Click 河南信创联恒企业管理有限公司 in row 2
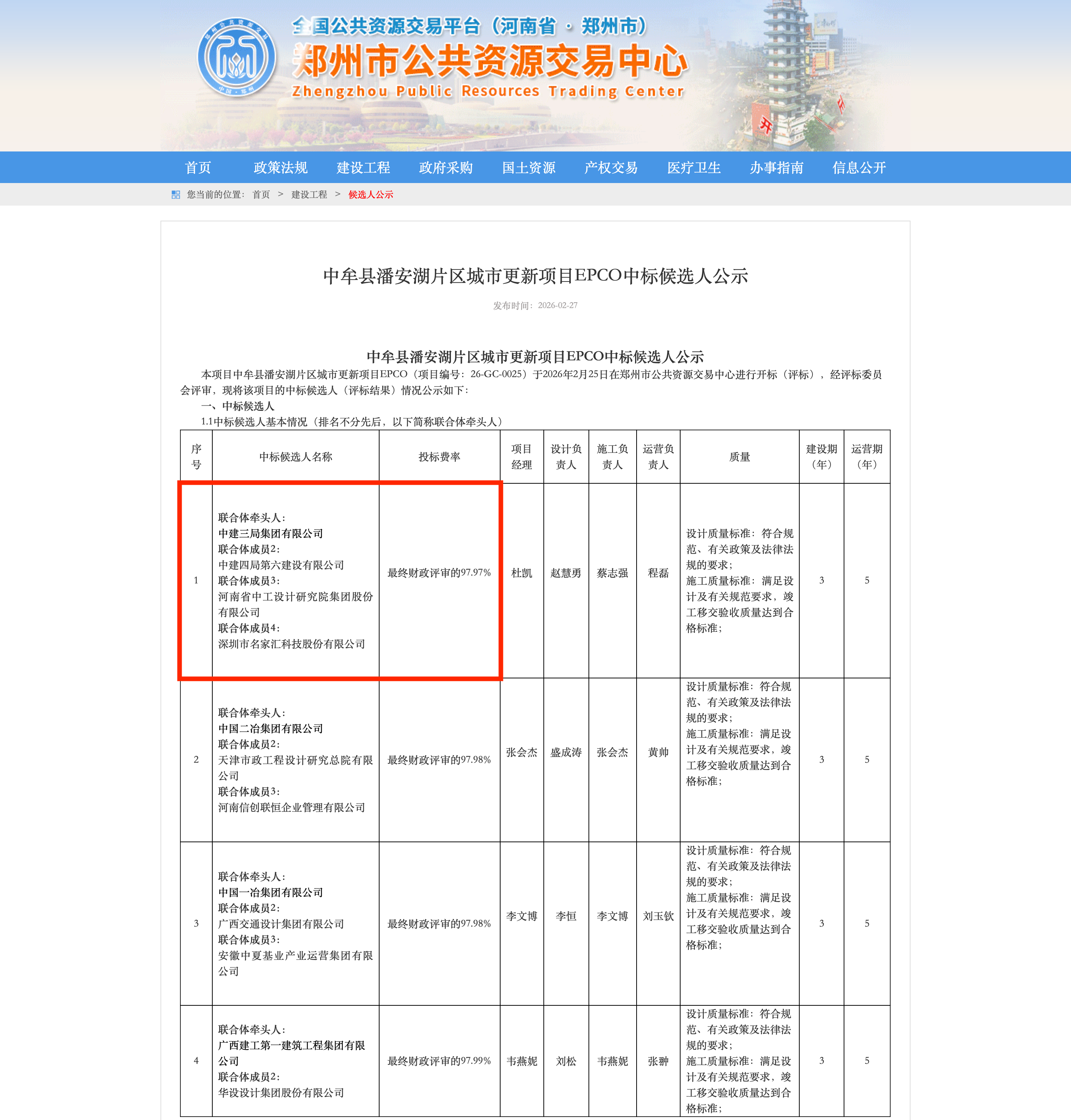This screenshot has height=1120, width=1071. click(291, 807)
